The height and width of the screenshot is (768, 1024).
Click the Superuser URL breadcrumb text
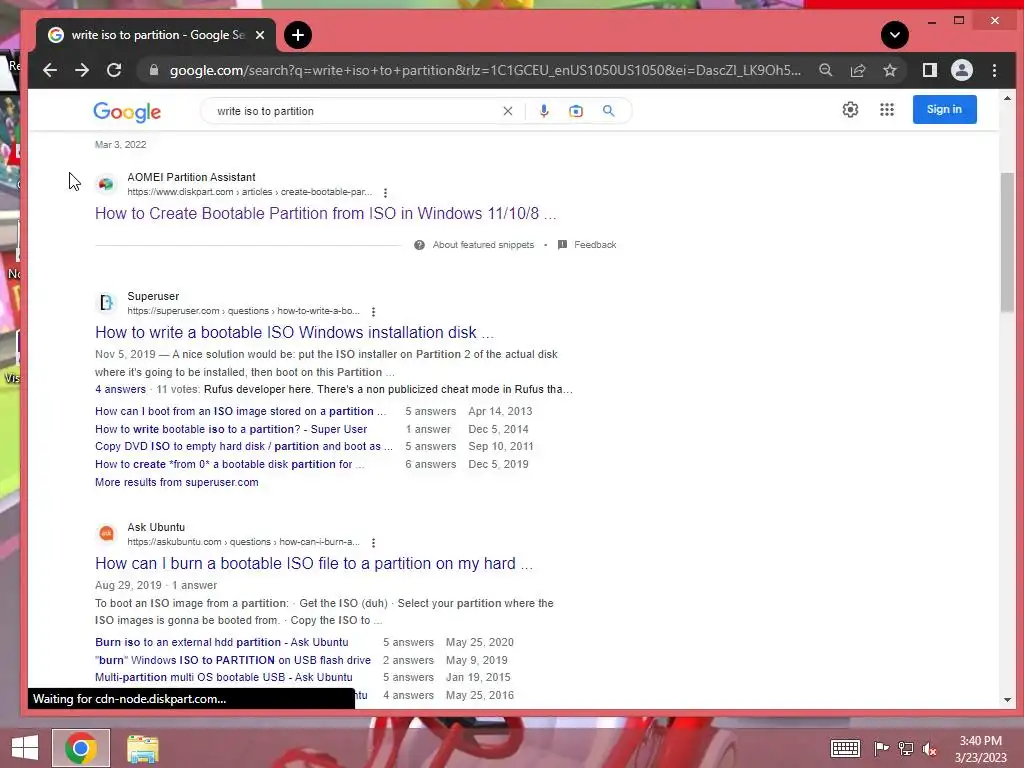(x=243, y=311)
